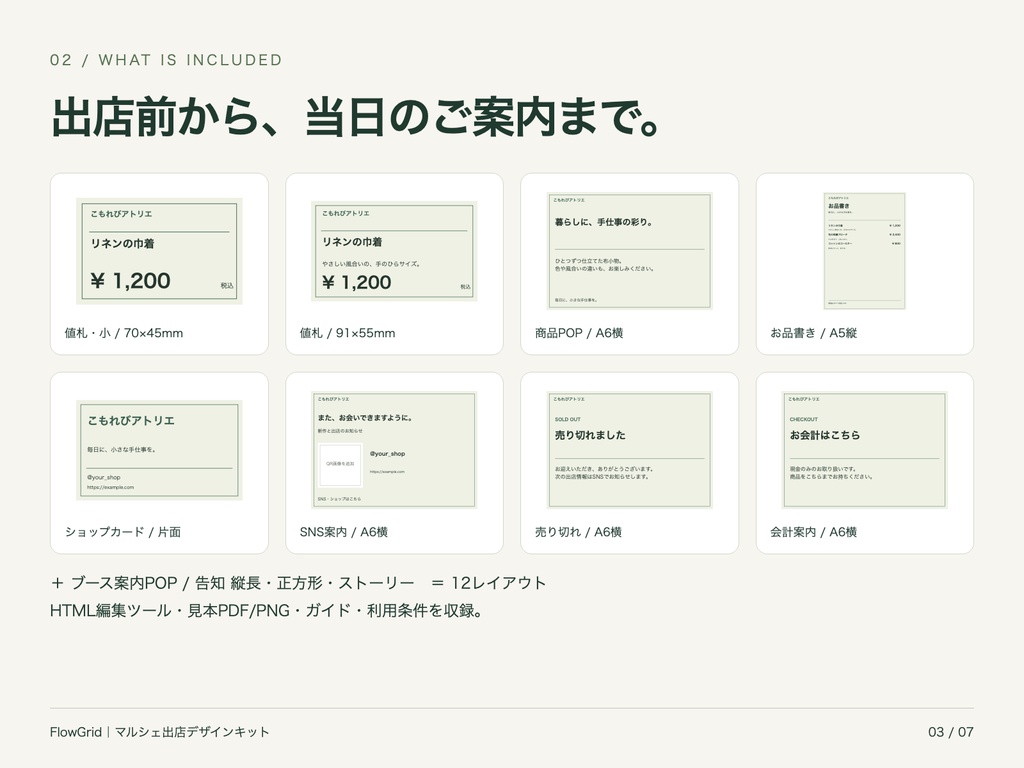Click 売り切れました inside the sold out preview
The height and width of the screenshot is (768, 1024).
(590, 435)
